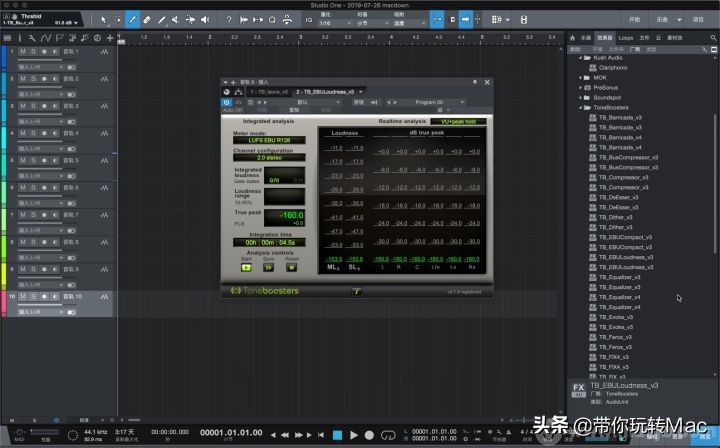Click 2.0 stereo channel configuration field
The height and width of the screenshot is (448, 720).
pos(269,157)
